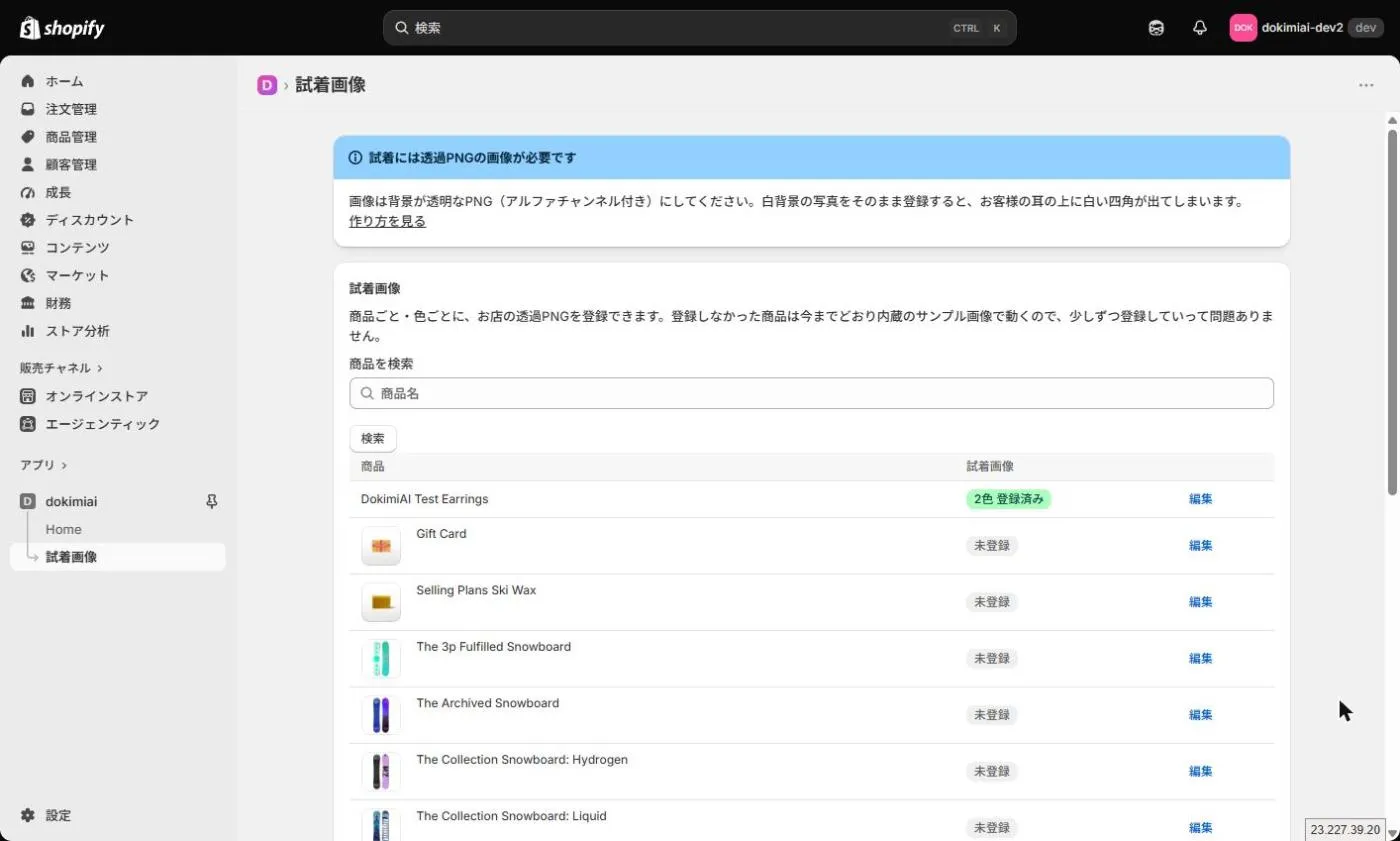Click 編集 for Selling Plans Ski Wax
The image size is (1400, 841).
click(1200, 602)
